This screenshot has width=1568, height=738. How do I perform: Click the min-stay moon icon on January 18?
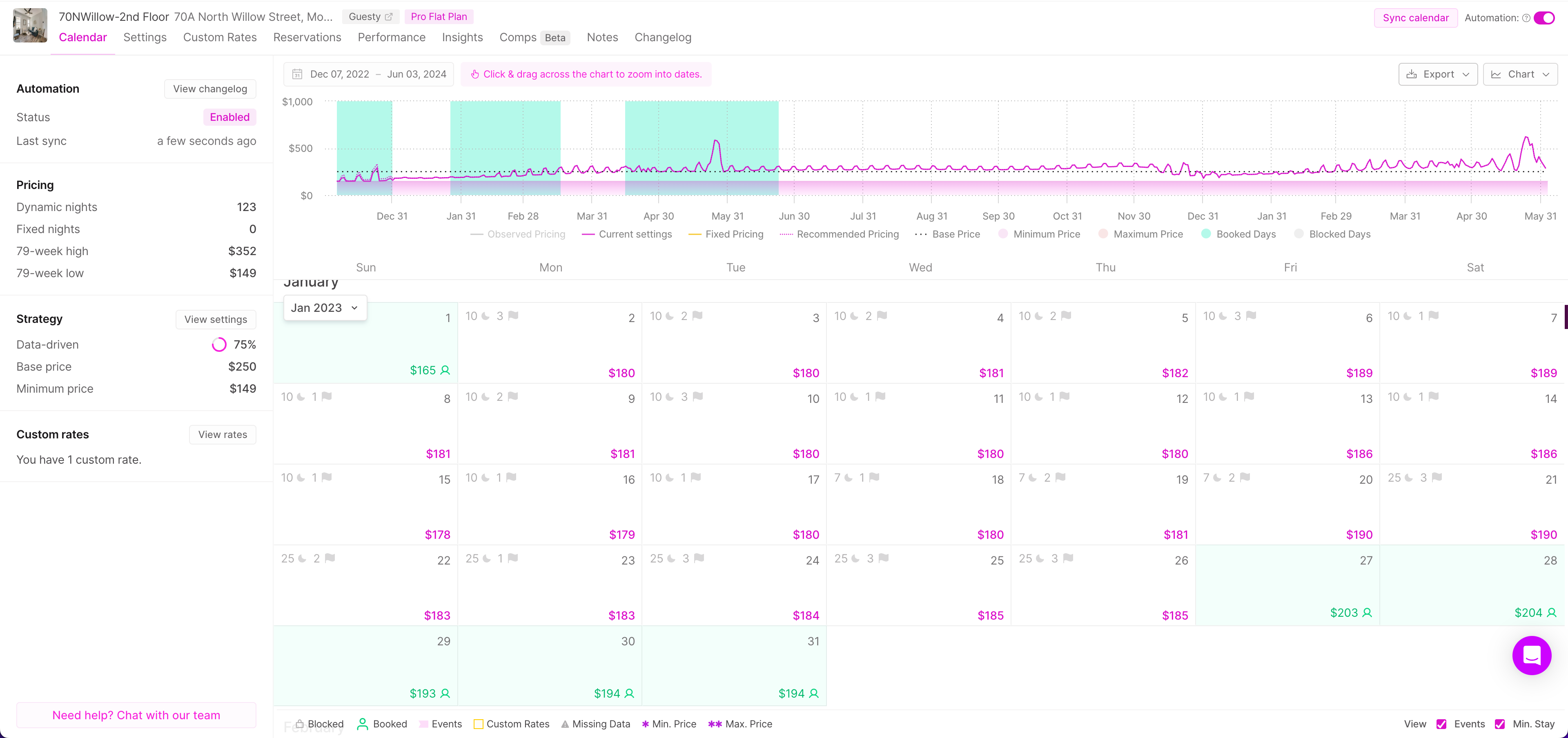[848, 478]
